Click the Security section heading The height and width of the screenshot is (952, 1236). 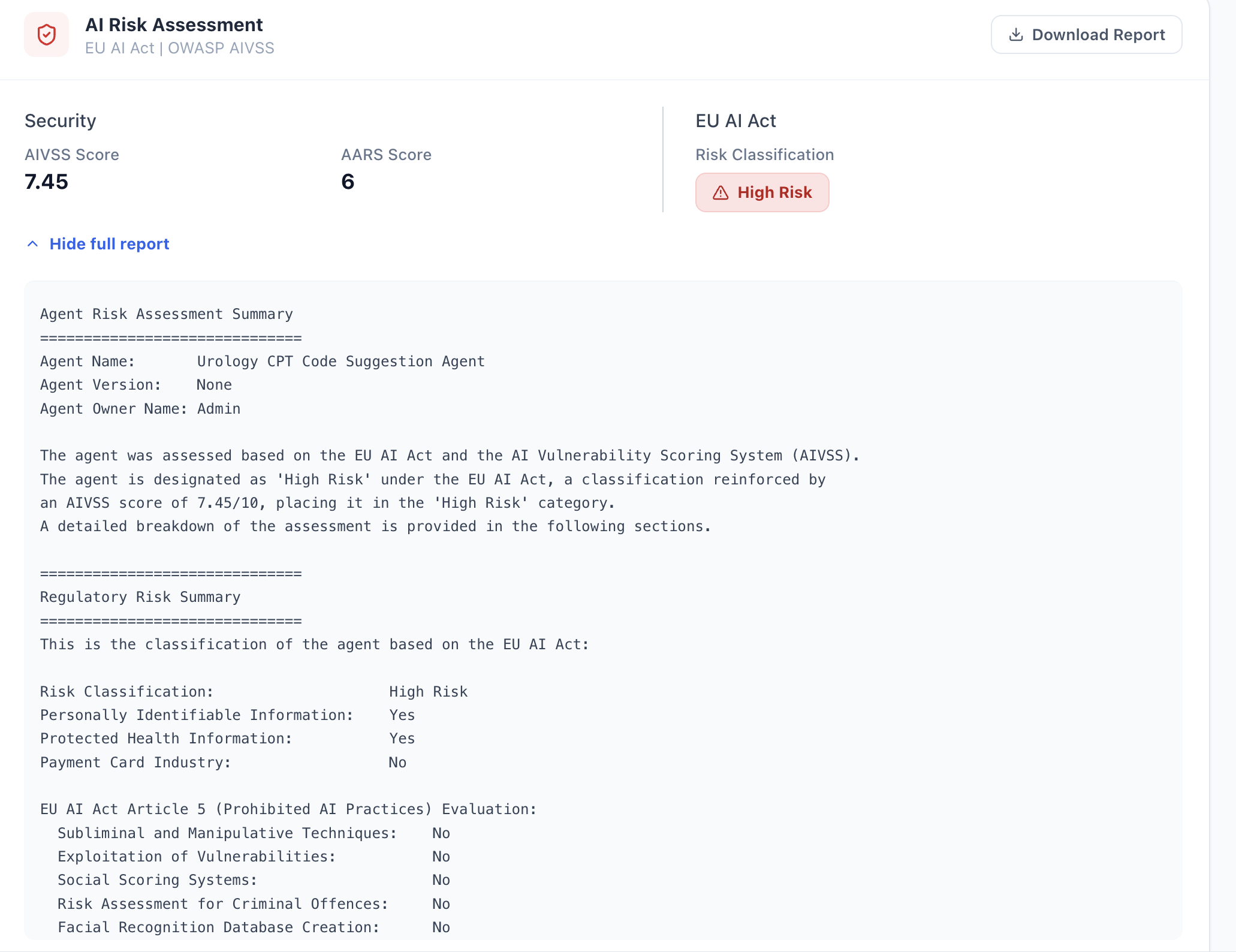60,120
